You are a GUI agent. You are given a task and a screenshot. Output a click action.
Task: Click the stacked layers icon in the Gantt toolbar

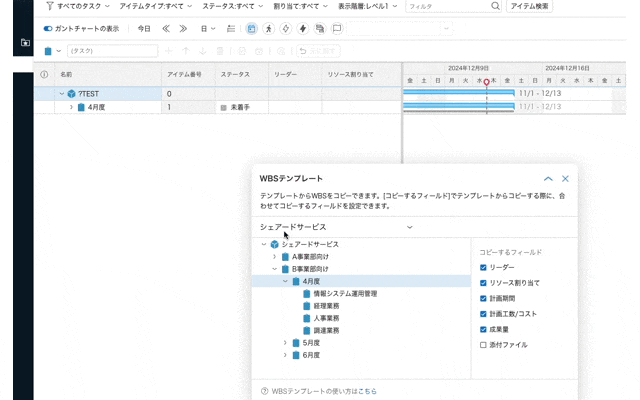320,29
